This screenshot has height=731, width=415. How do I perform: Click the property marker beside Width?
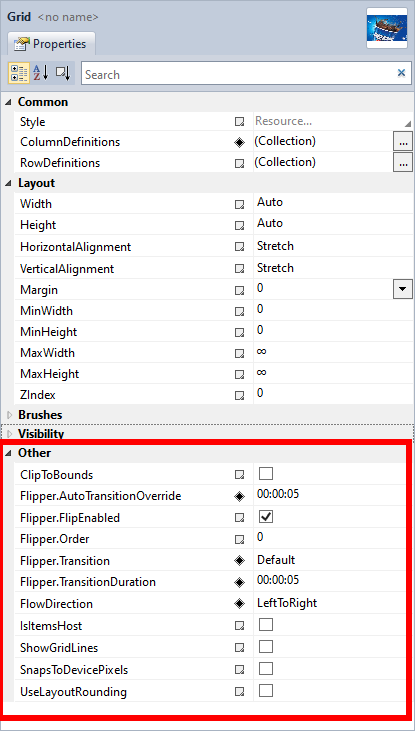click(x=239, y=205)
